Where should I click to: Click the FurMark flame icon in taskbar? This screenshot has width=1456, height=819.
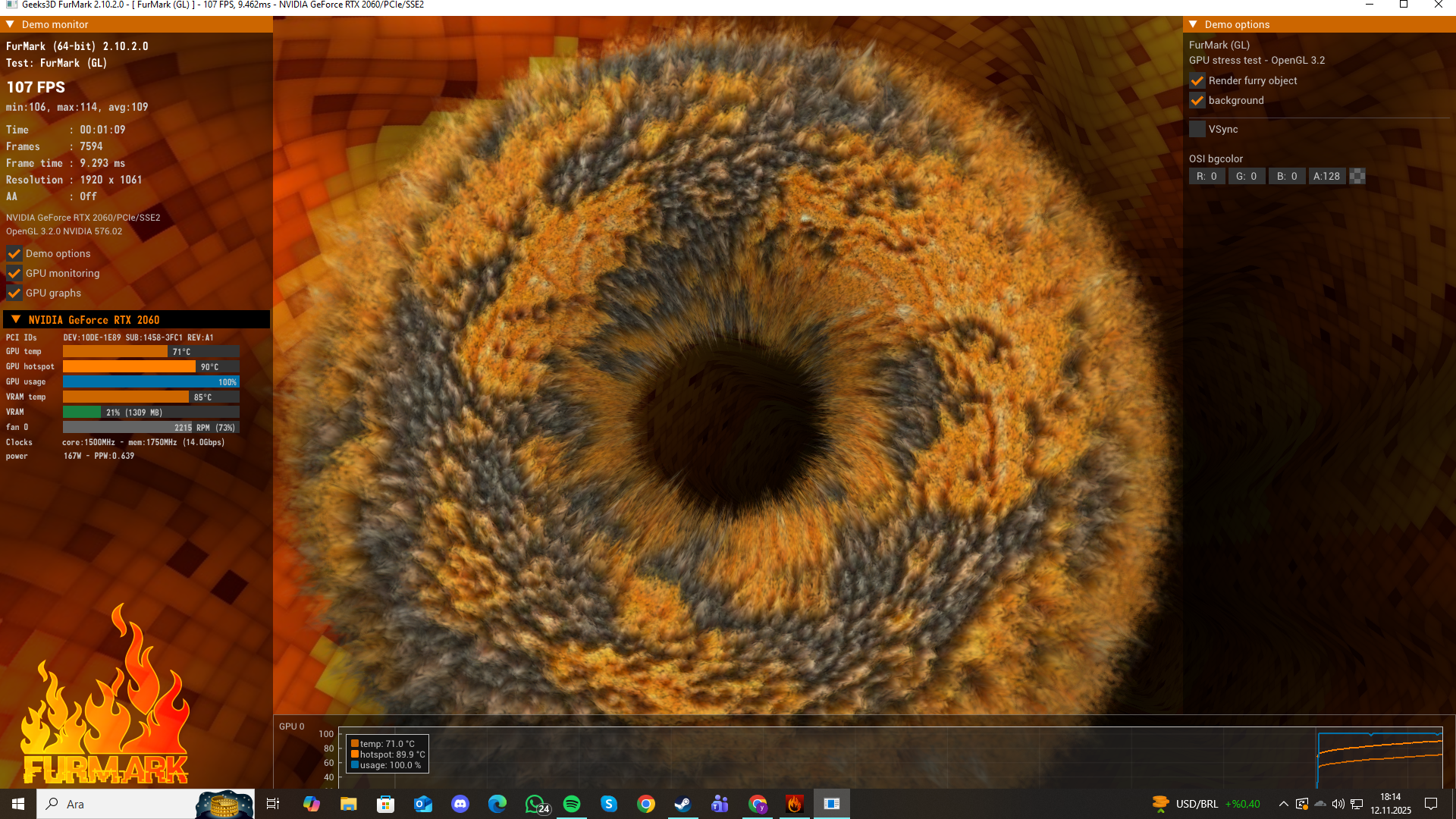[794, 804]
